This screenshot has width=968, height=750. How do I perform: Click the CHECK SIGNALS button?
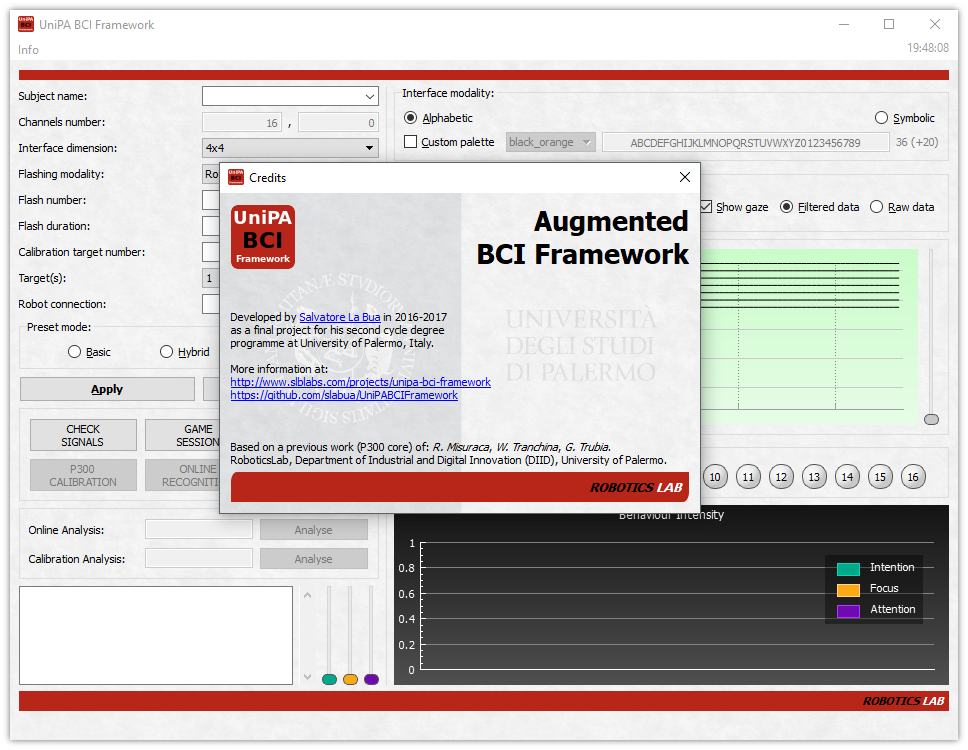click(x=83, y=435)
